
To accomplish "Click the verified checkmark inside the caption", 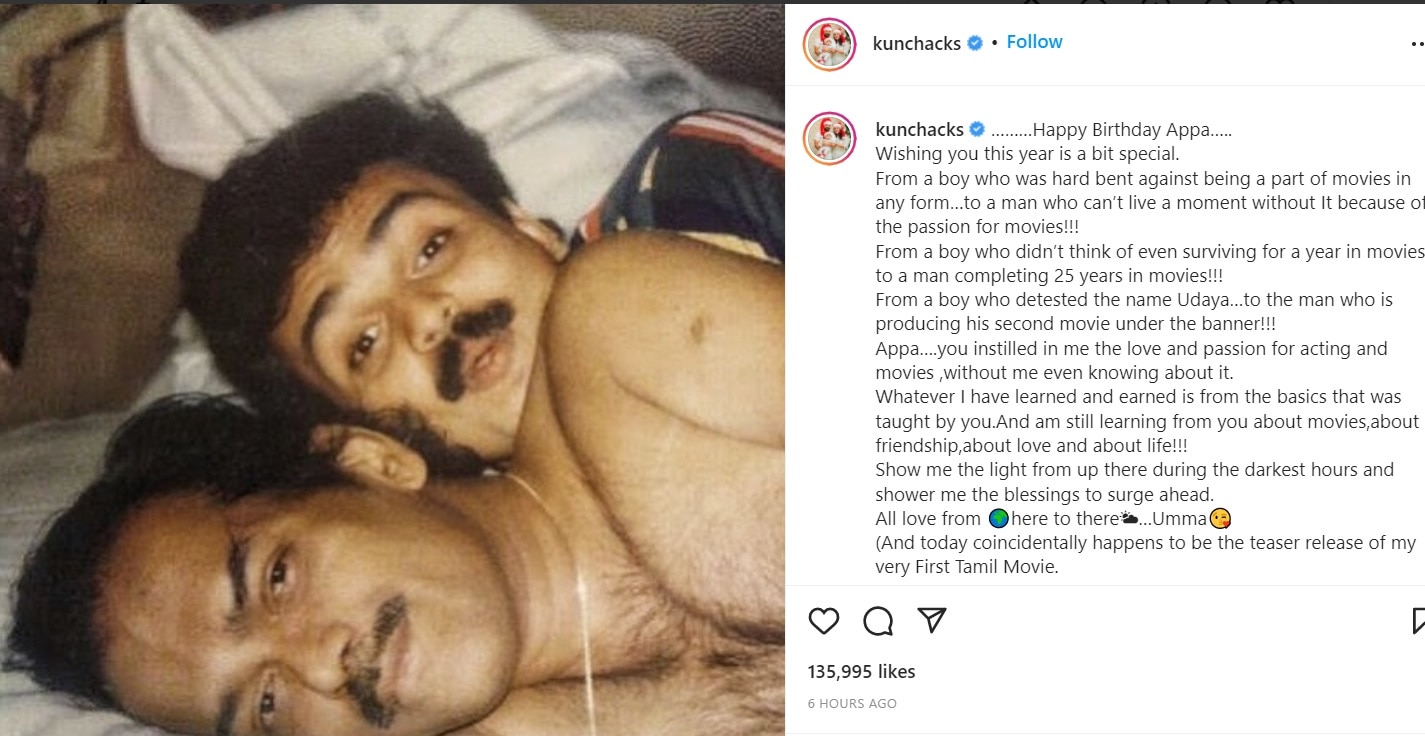I will 977,129.
